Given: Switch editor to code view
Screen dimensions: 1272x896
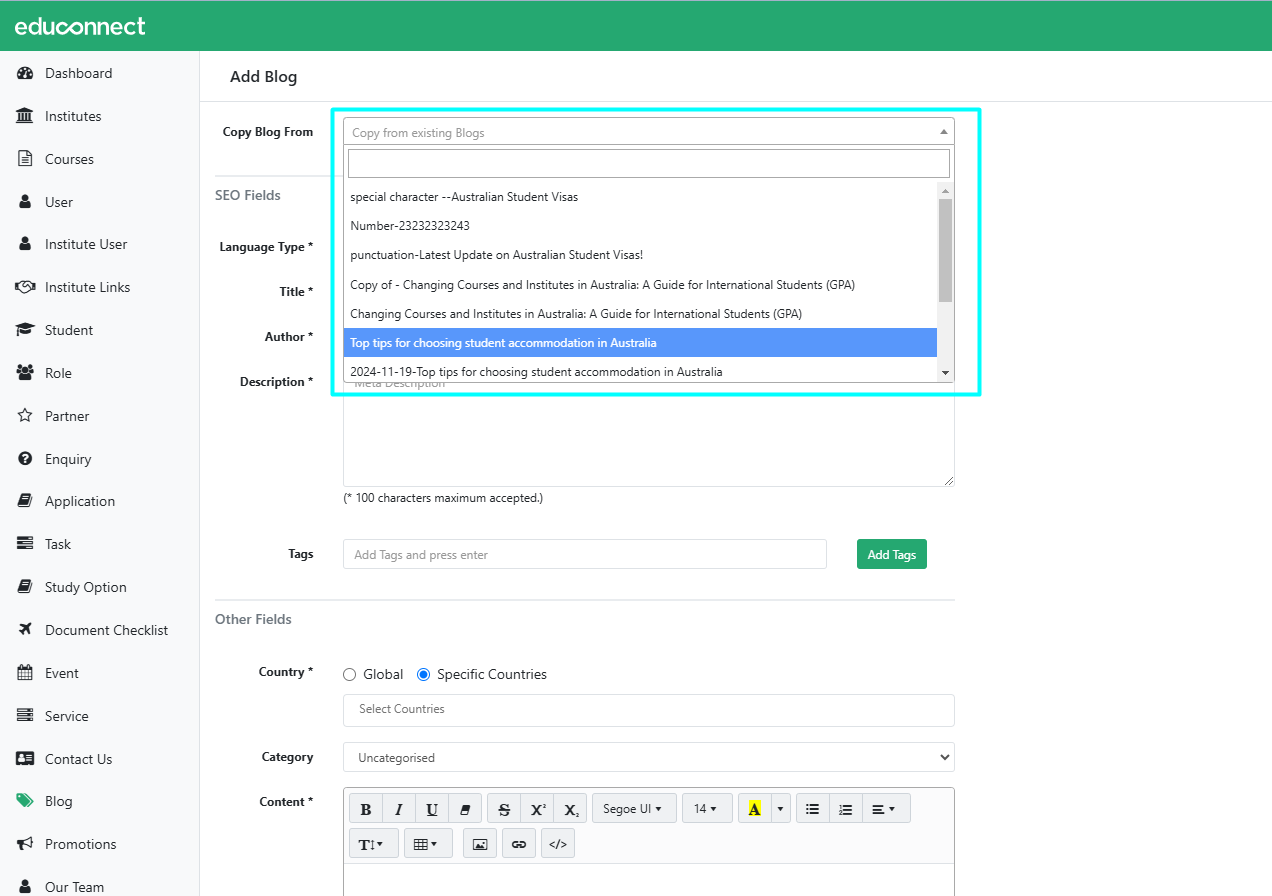Looking at the screenshot, I should tap(558, 844).
